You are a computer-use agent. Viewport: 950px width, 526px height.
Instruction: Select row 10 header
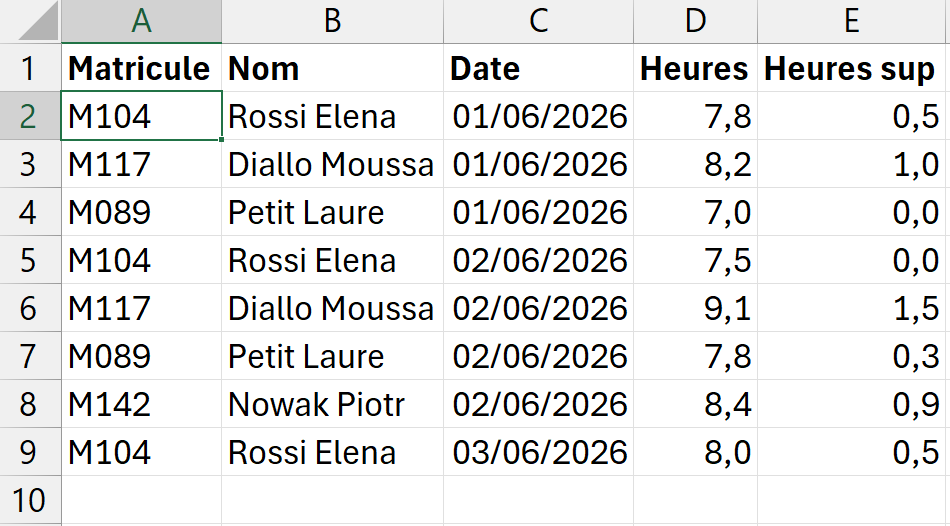pyautogui.click(x=30, y=500)
